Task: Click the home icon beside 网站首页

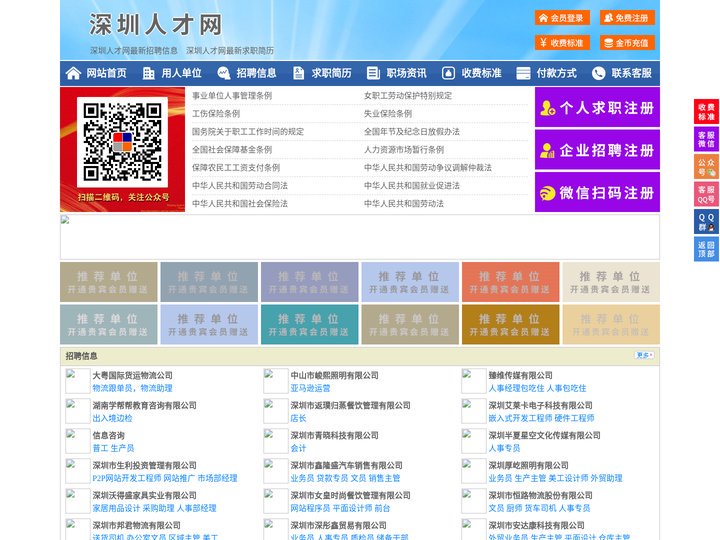Action: pos(73,73)
